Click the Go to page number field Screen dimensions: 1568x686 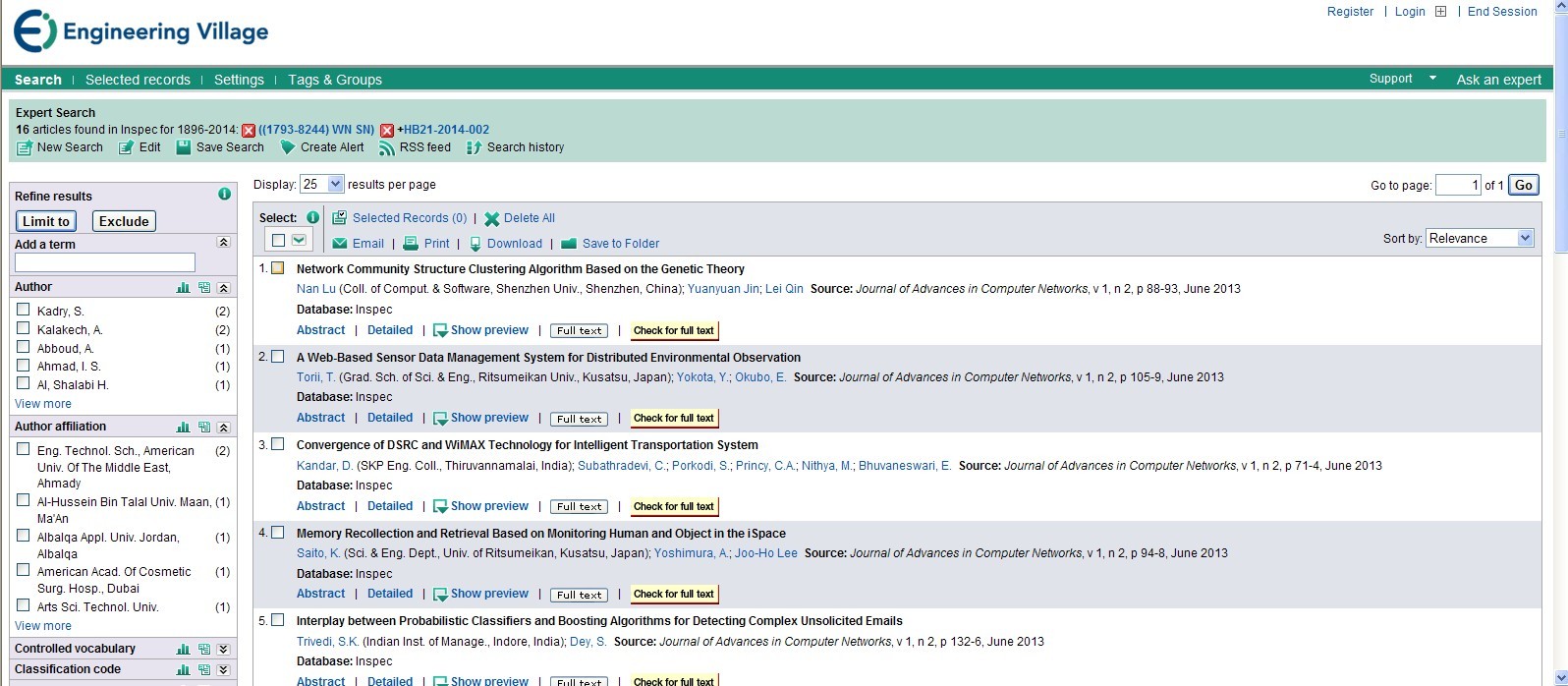[1458, 185]
